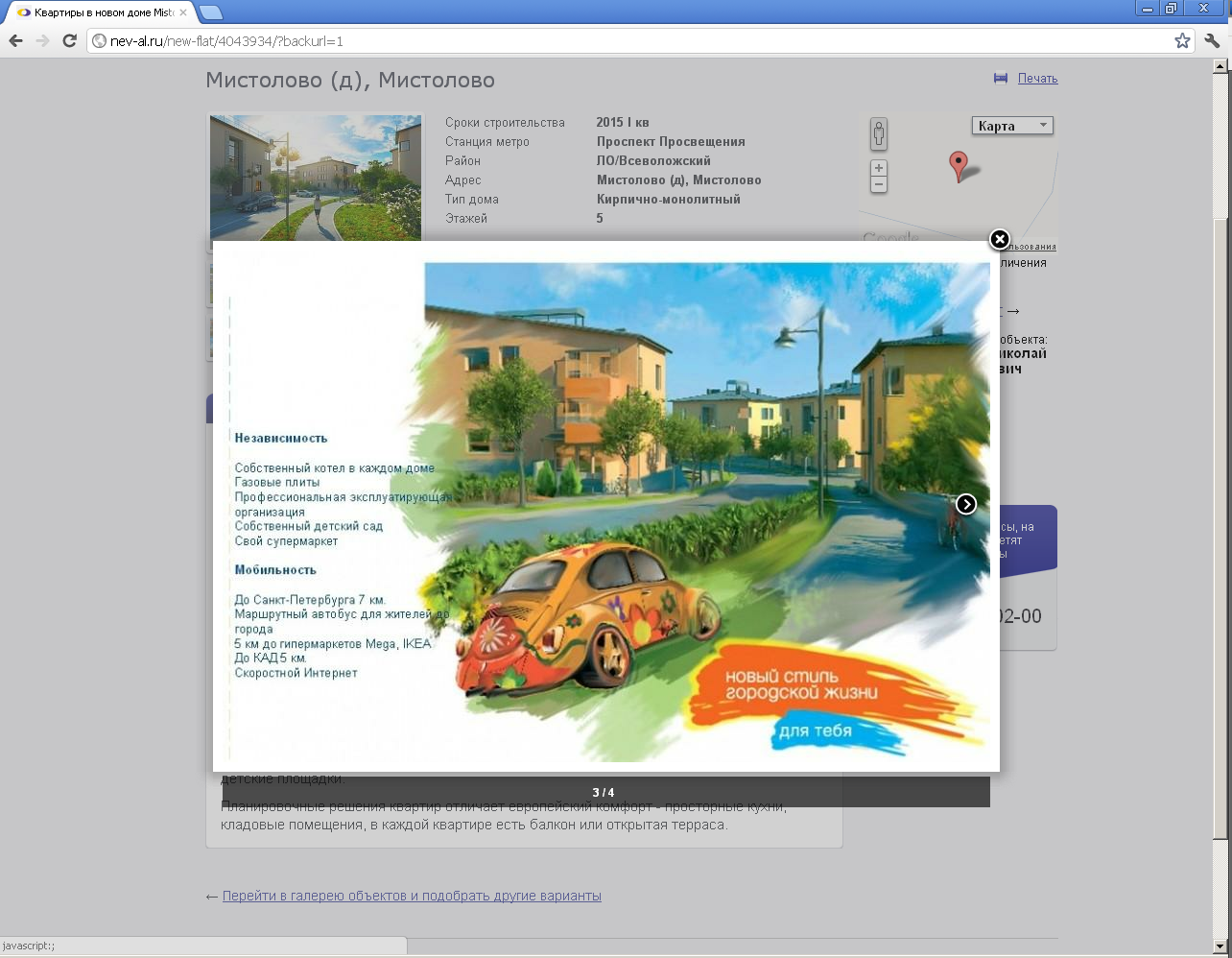Expand the Карта map type dropdown
The image size is (1232, 958).
(1012, 126)
